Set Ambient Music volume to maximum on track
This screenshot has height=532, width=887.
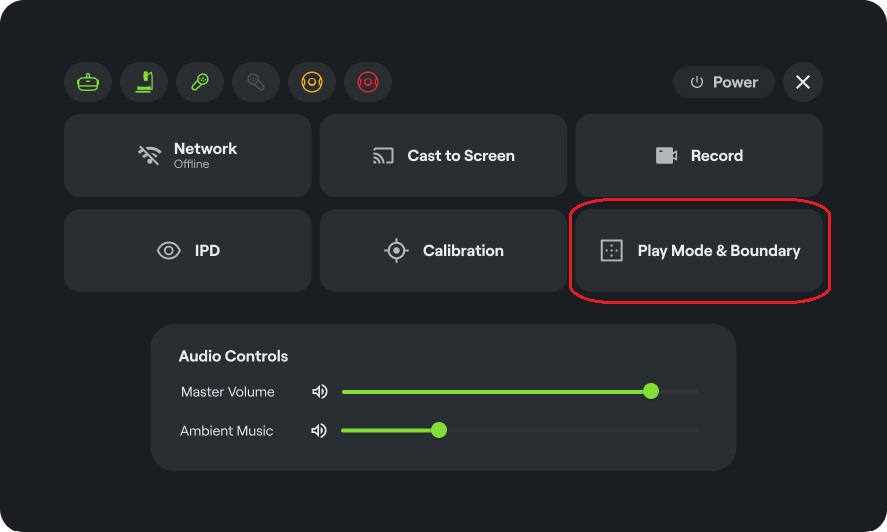pyautogui.click(x=697, y=430)
